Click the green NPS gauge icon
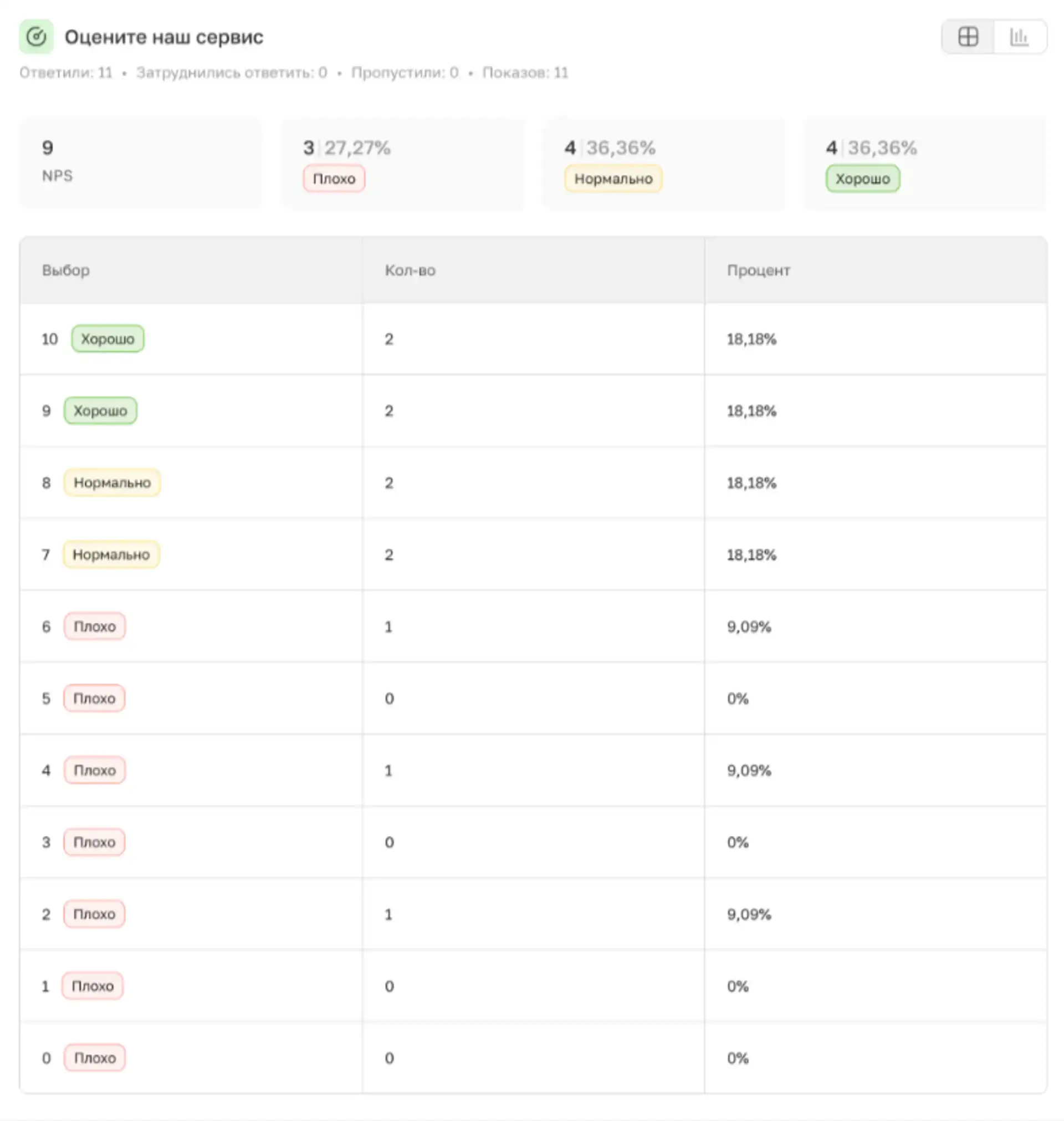 point(37,37)
